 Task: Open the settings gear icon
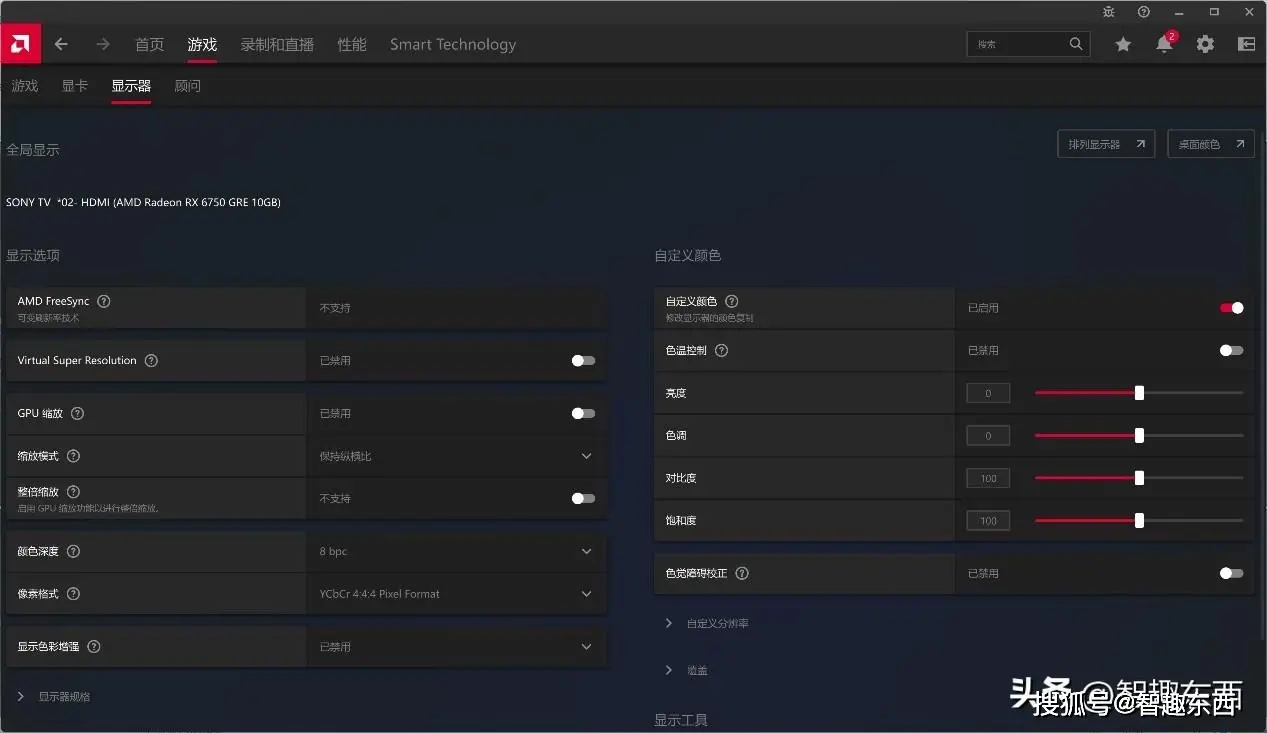click(1205, 44)
